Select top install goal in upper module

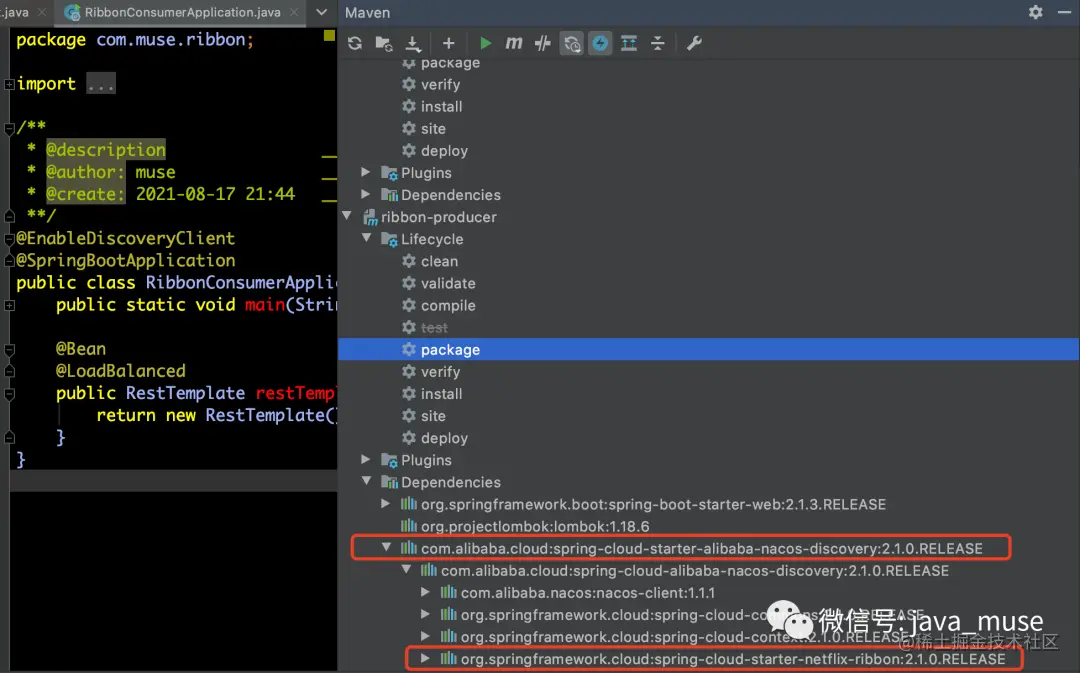point(442,107)
